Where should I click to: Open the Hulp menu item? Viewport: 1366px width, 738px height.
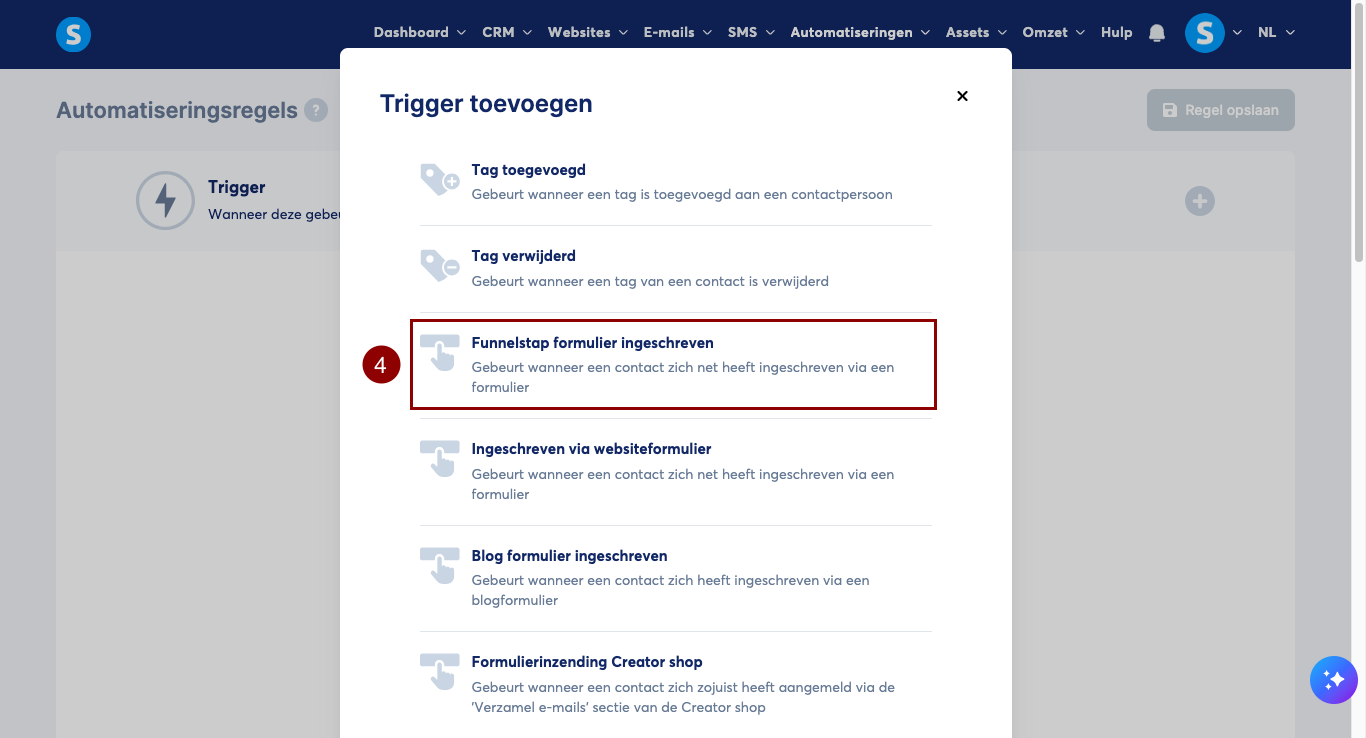click(1116, 32)
